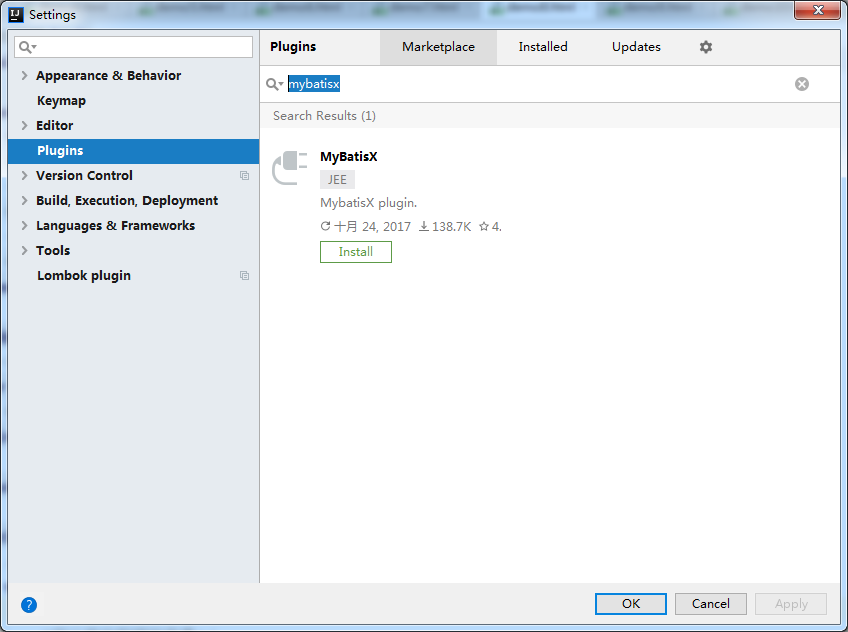
Task: Click project-level icon beside Lombok plugin
Action: (x=244, y=276)
